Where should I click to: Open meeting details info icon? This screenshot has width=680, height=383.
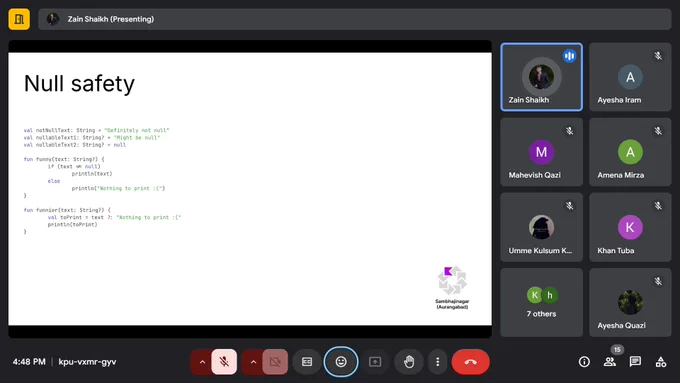tap(584, 361)
